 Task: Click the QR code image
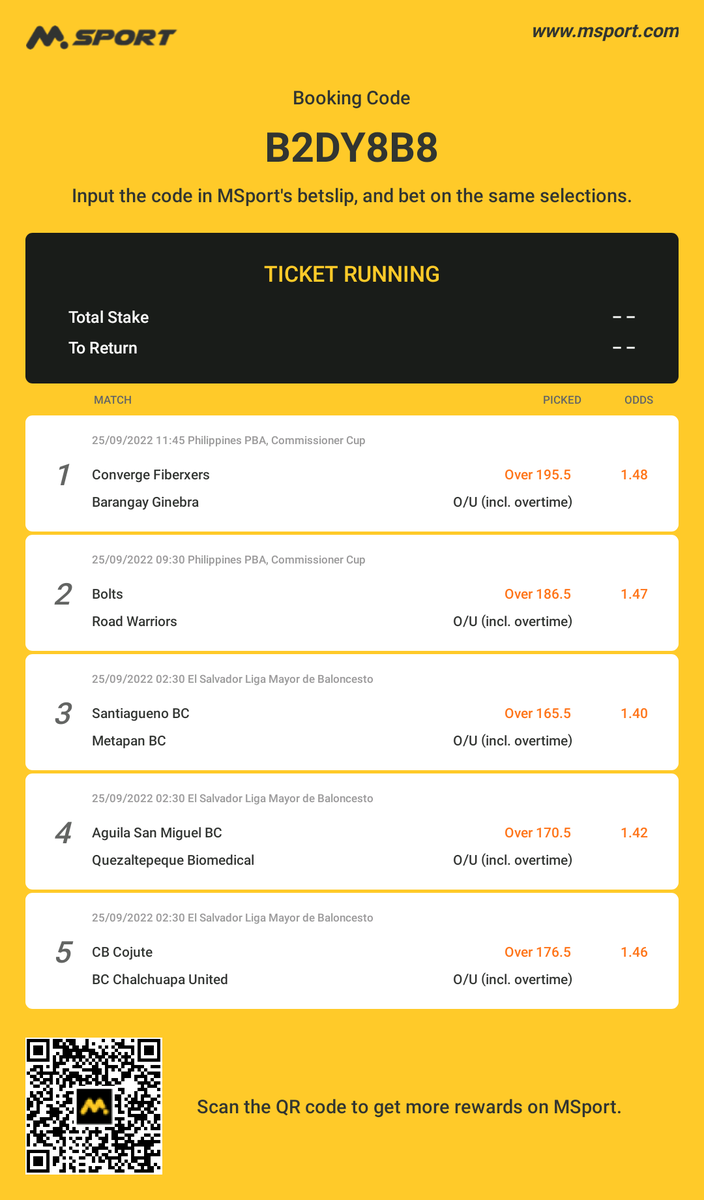[x=94, y=1106]
